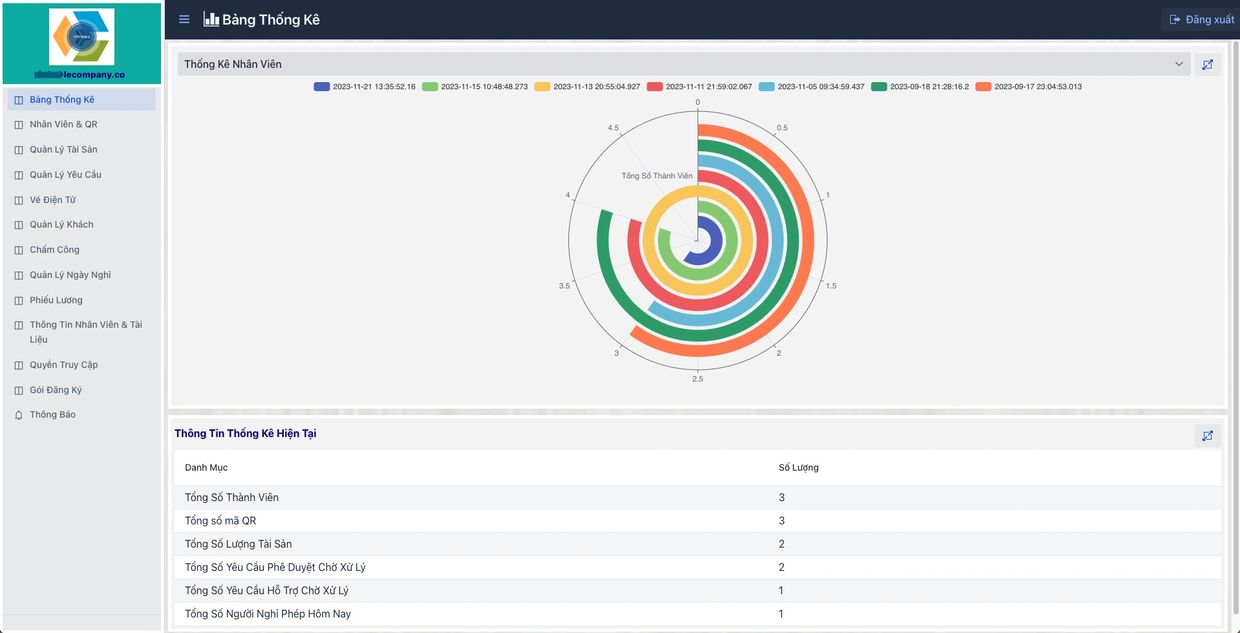
Task: Click the company logo in the sidebar
Action: (x=81, y=37)
